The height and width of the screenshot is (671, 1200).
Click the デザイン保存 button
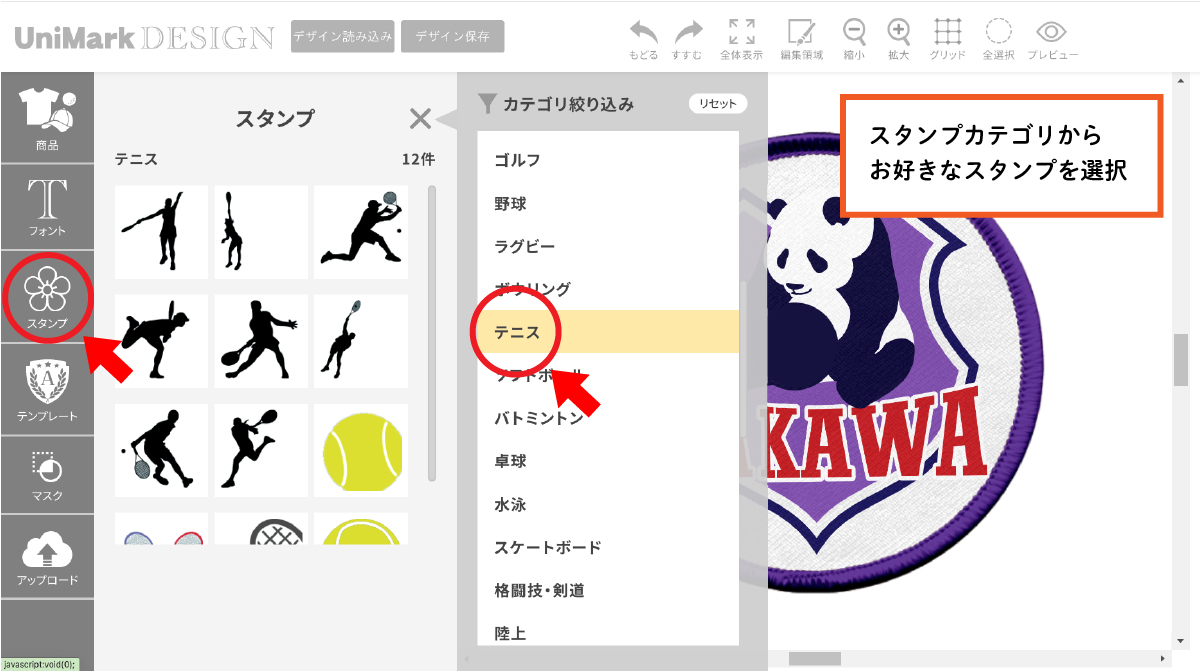(x=452, y=36)
